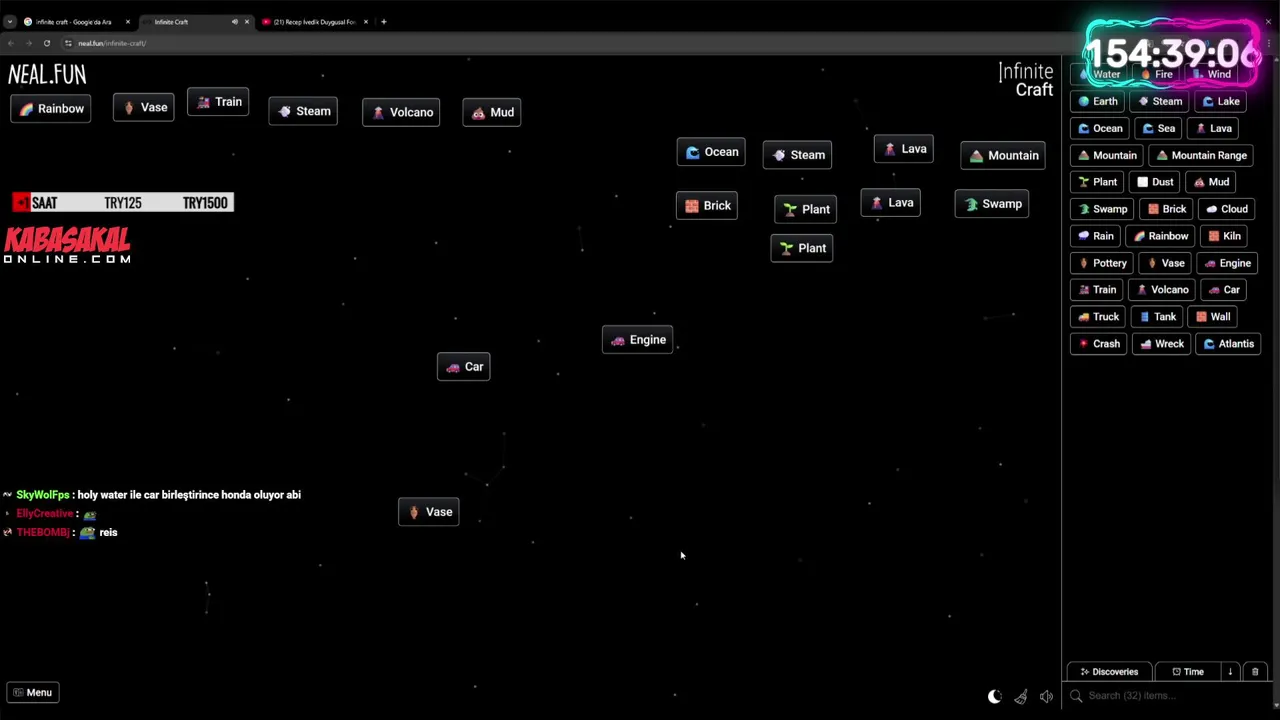The image size is (1280, 720).
Task: Choose Mud from the sidebar list
Action: (1211, 182)
